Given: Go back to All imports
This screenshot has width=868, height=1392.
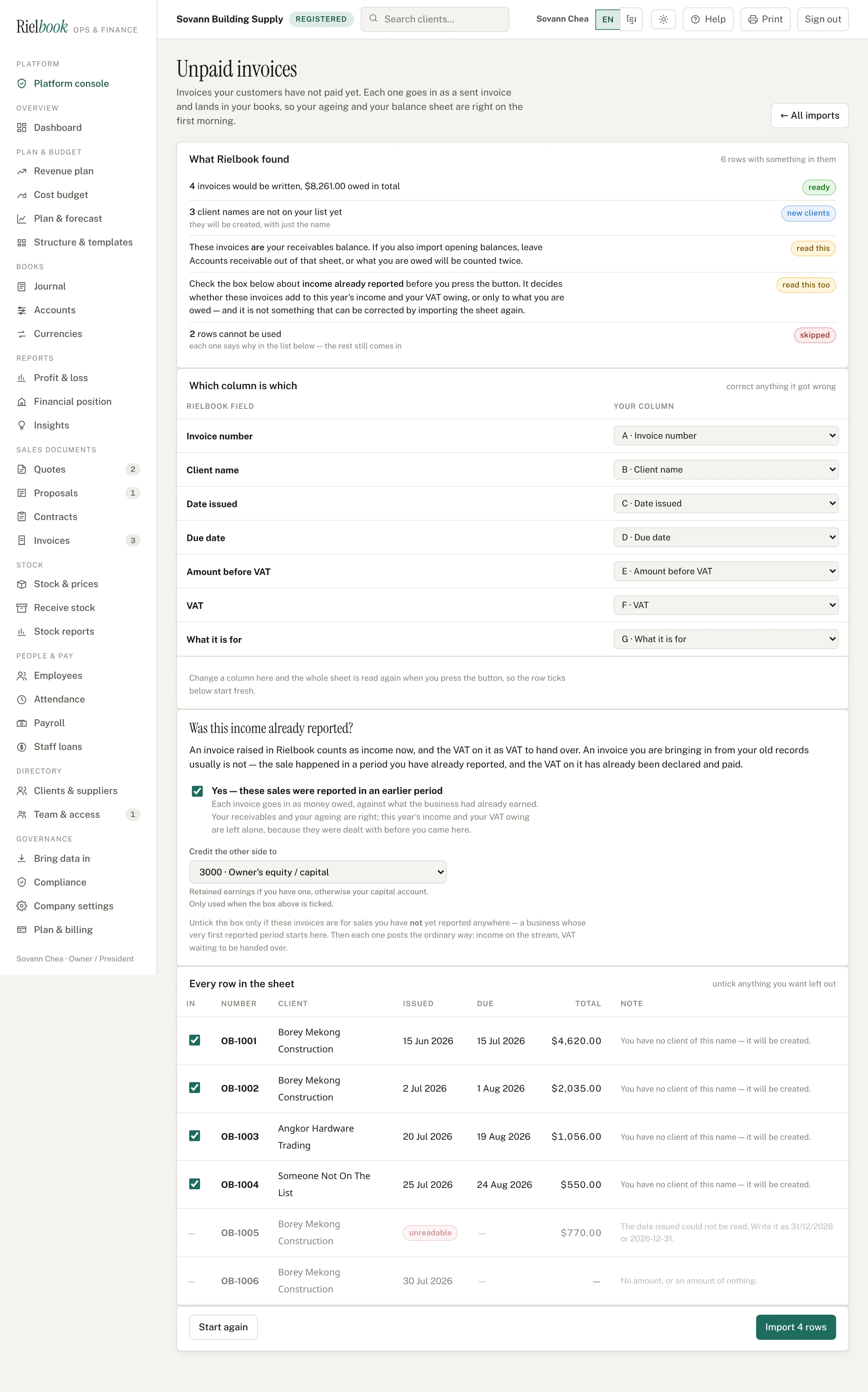Looking at the screenshot, I should click(809, 115).
